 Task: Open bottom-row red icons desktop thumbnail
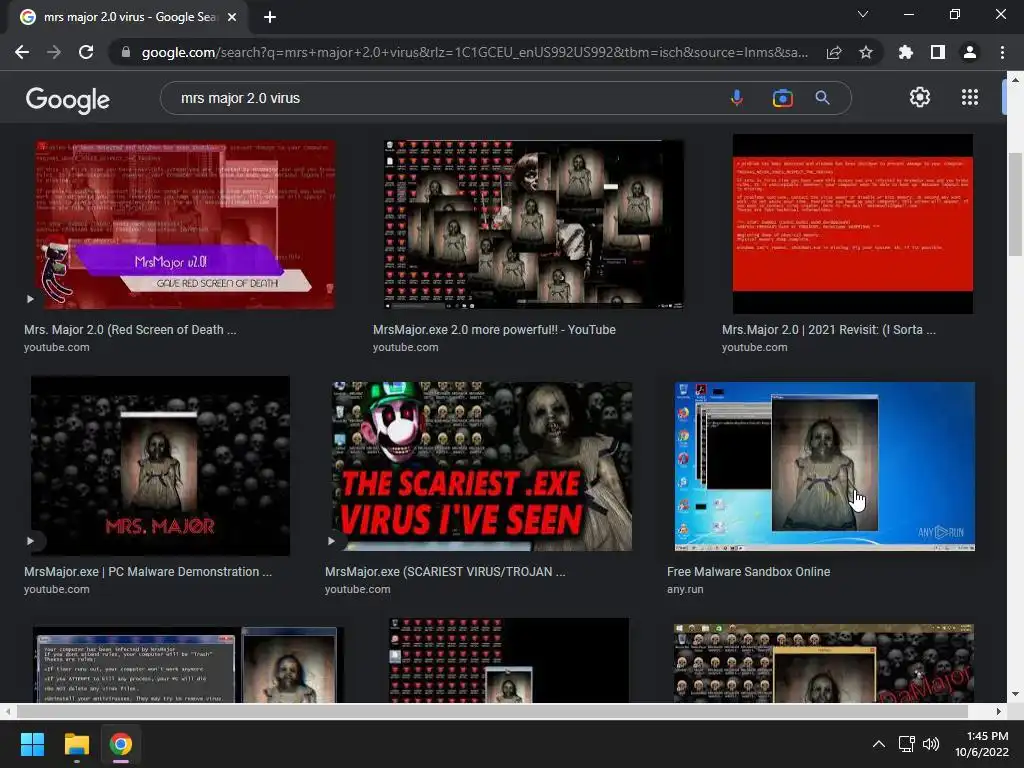click(x=509, y=660)
